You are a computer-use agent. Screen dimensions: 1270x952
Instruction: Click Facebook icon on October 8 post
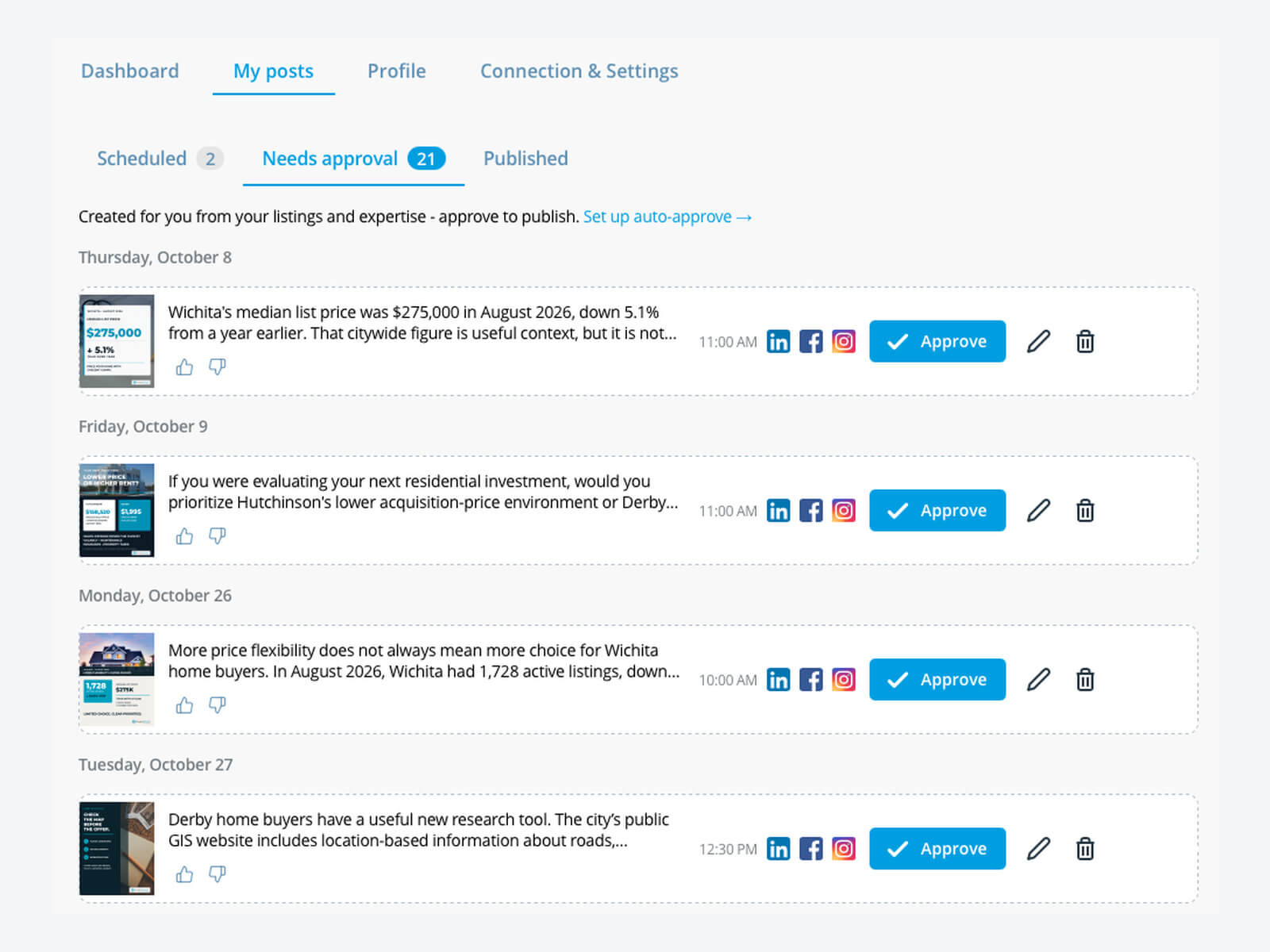(810, 342)
